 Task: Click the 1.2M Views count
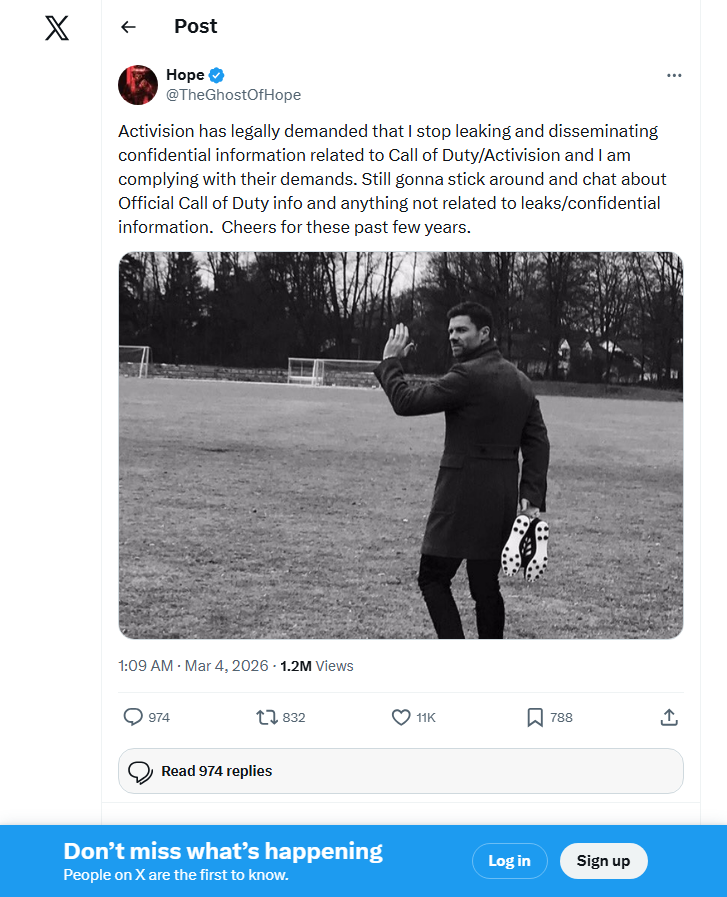tap(316, 666)
